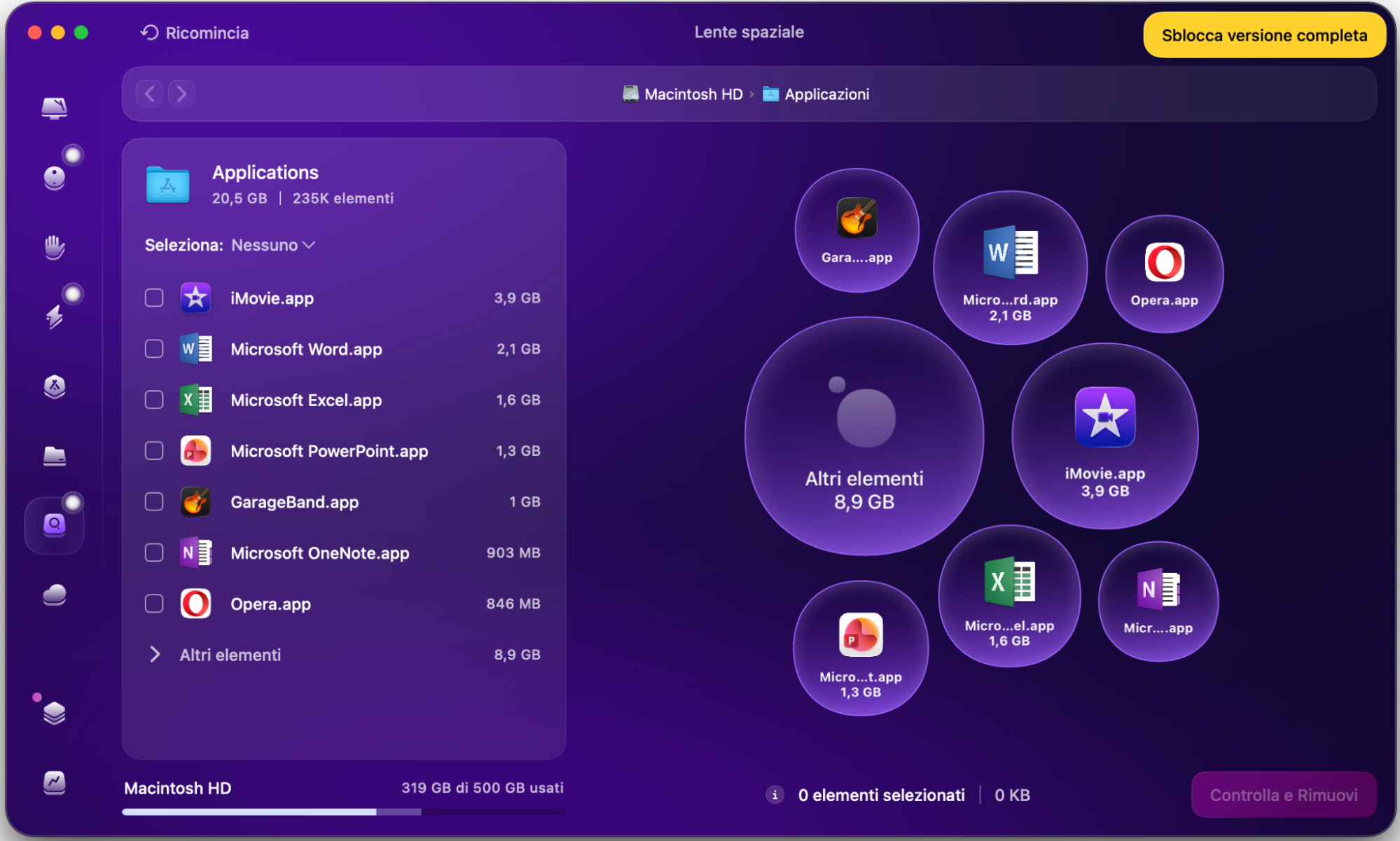Click the PowerPoint icon in list
Viewport: 1400px width, 841px height.
tap(195, 451)
